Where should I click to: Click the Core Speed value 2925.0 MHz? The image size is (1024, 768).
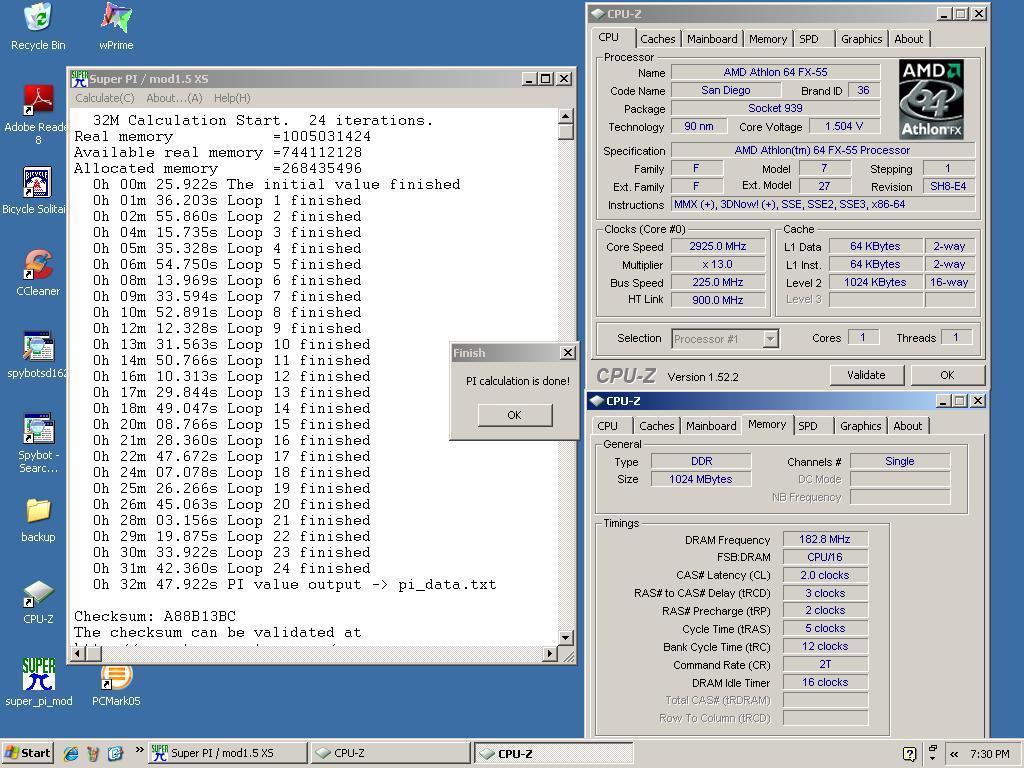(718, 246)
